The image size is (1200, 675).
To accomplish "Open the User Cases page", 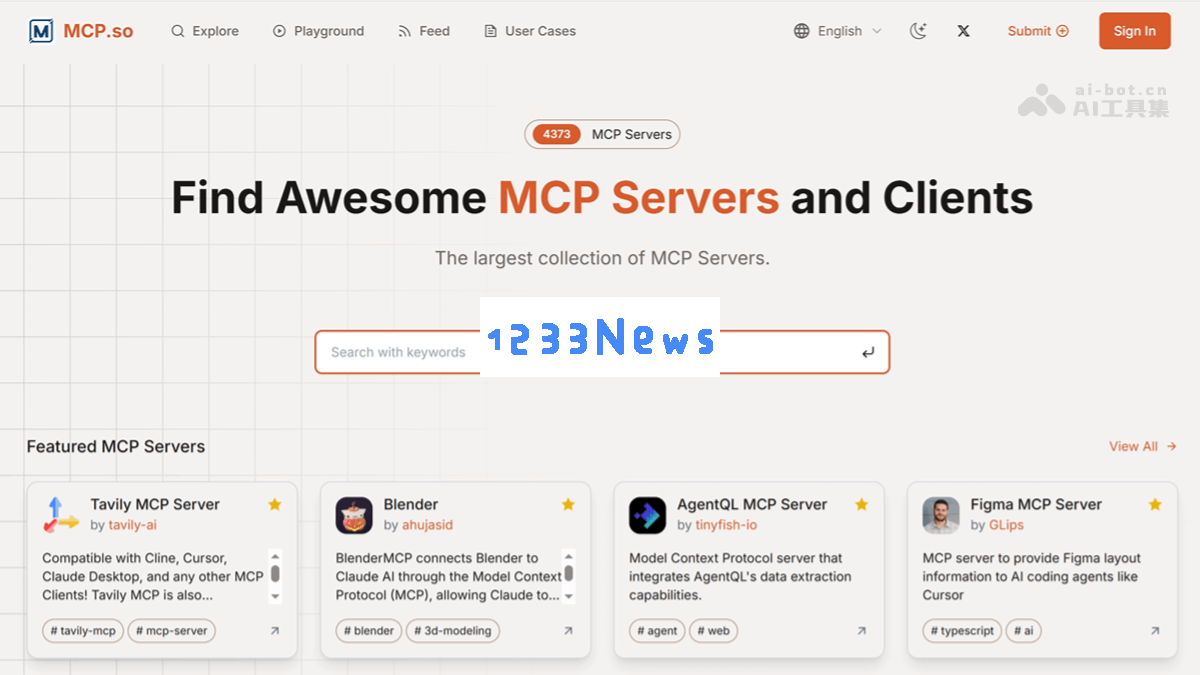I will [x=530, y=31].
